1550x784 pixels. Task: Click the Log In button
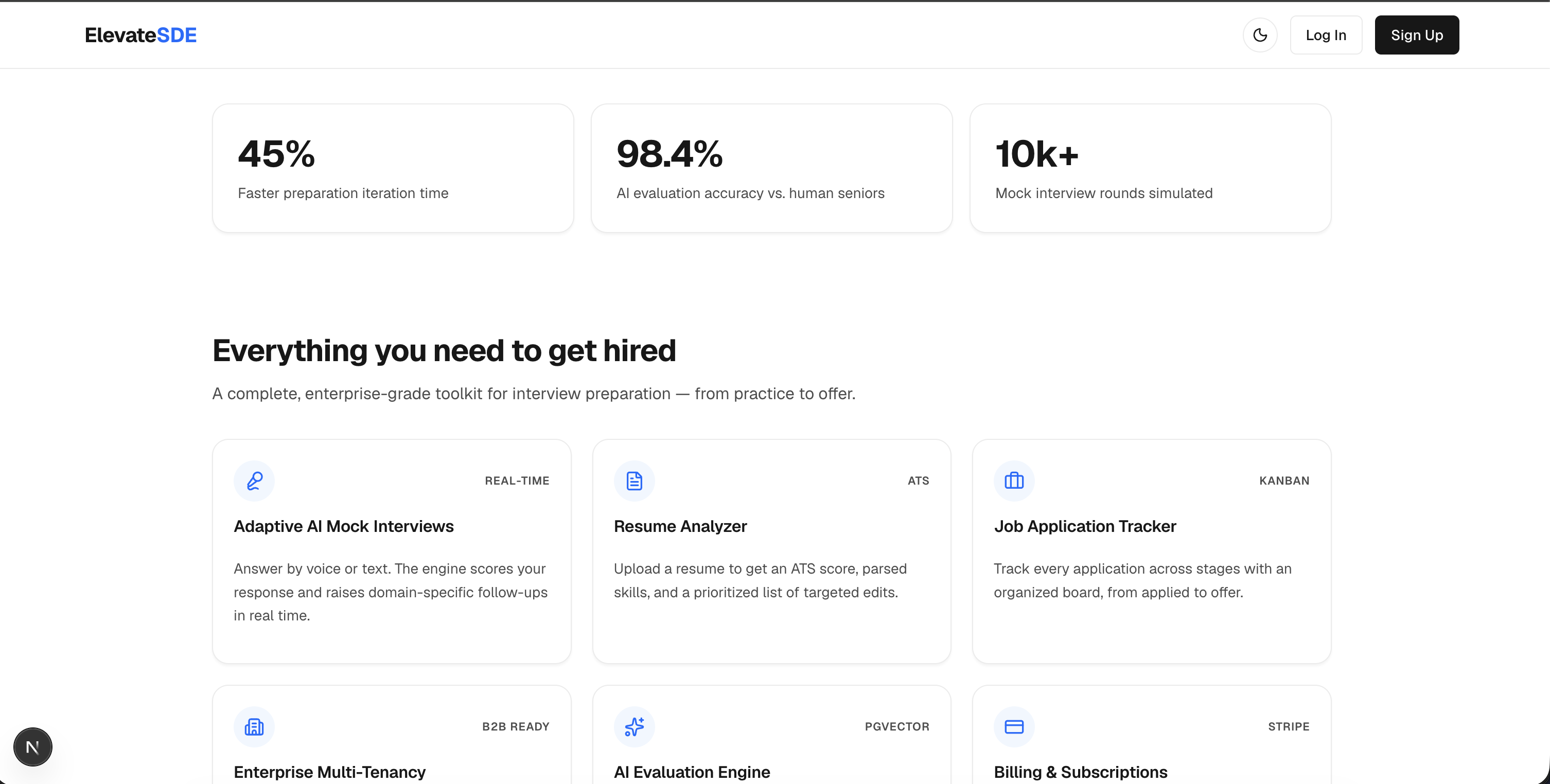[1326, 35]
